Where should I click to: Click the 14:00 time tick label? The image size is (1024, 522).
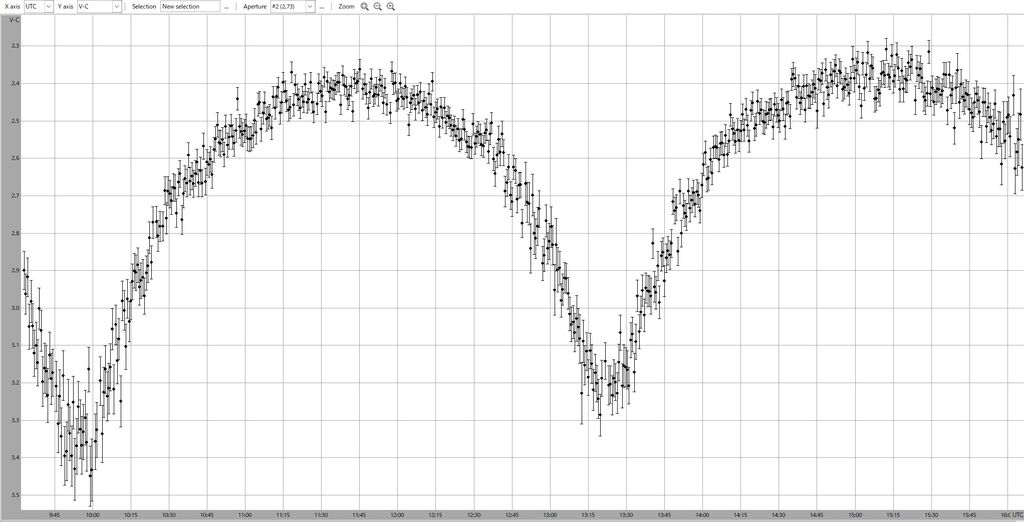[702, 515]
